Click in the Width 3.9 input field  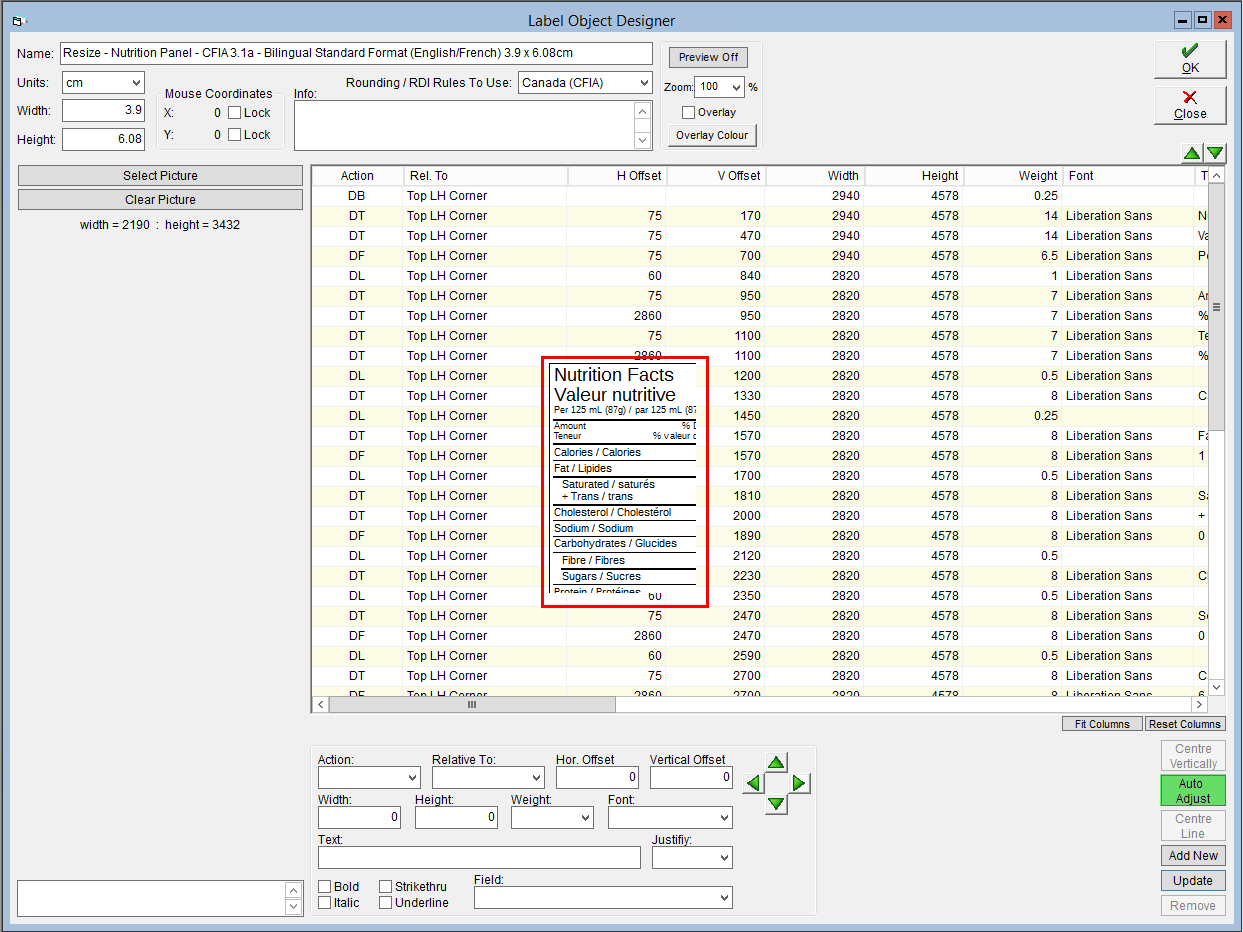pos(103,110)
